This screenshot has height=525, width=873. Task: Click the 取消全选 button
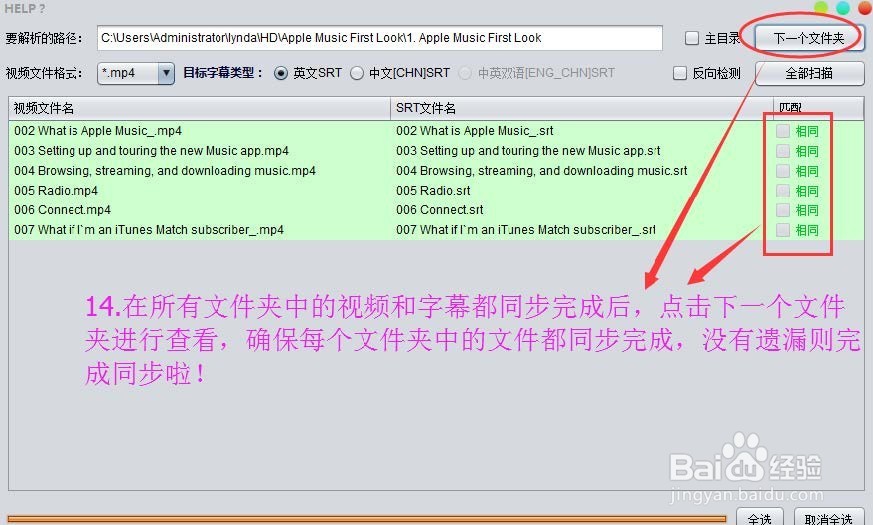(x=829, y=518)
